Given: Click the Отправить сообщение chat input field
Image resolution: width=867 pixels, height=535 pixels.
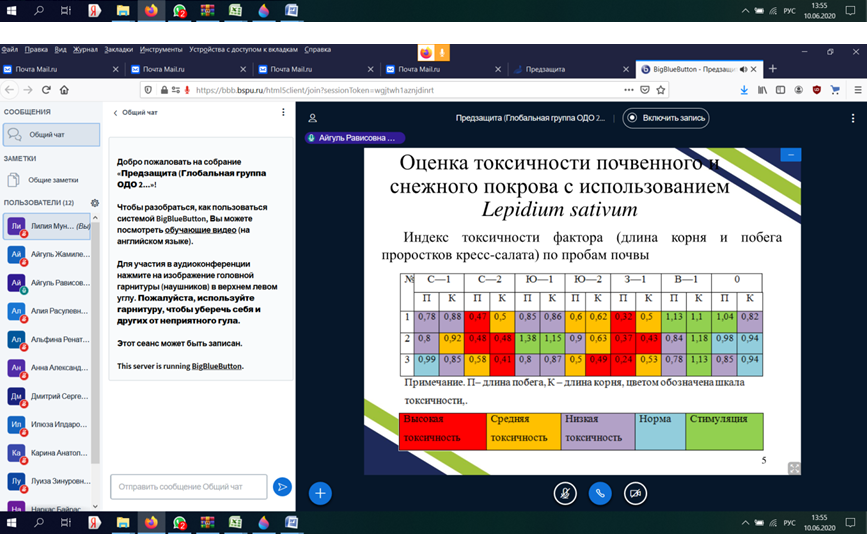Looking at the screenshot, I should [x=189, y=487].
